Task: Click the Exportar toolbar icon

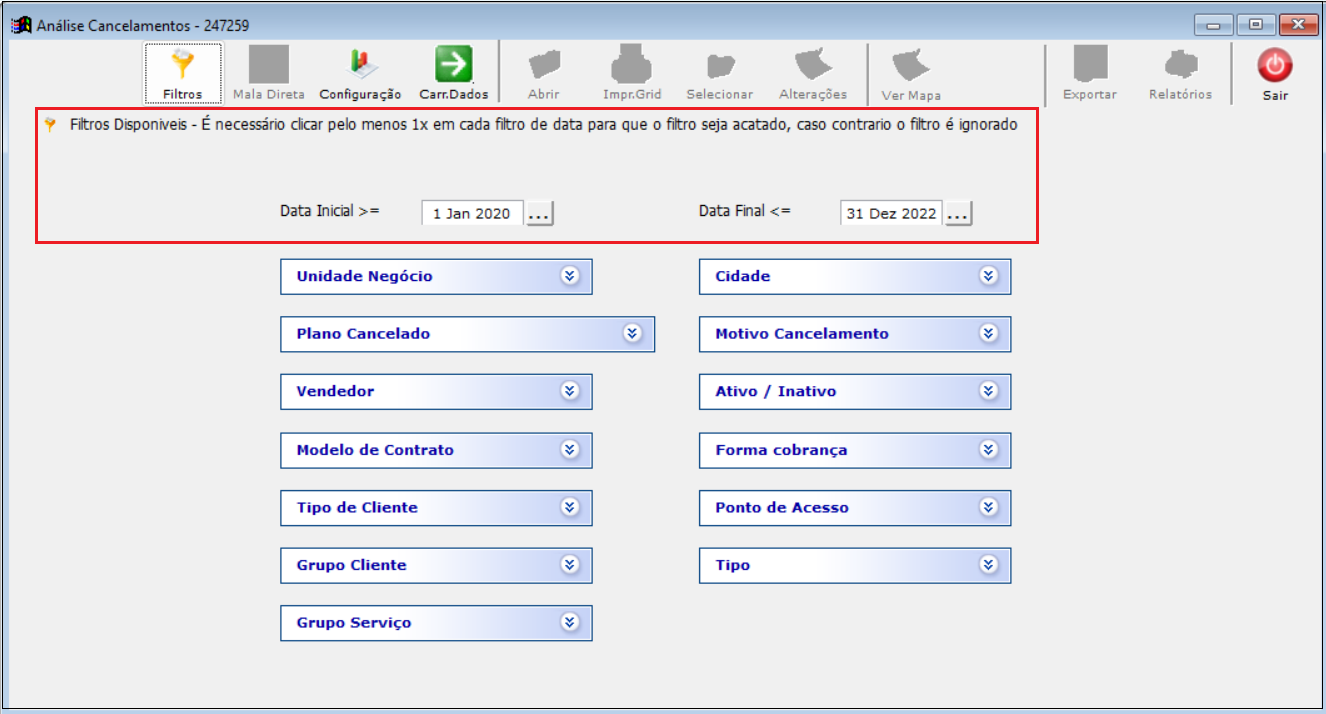Action: click(x=1089, y=66)
